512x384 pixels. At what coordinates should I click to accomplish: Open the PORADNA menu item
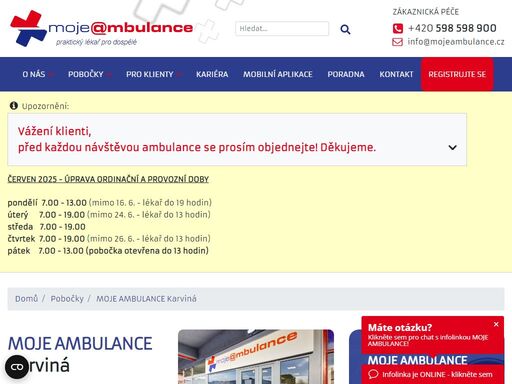click(x=346, y=74)
